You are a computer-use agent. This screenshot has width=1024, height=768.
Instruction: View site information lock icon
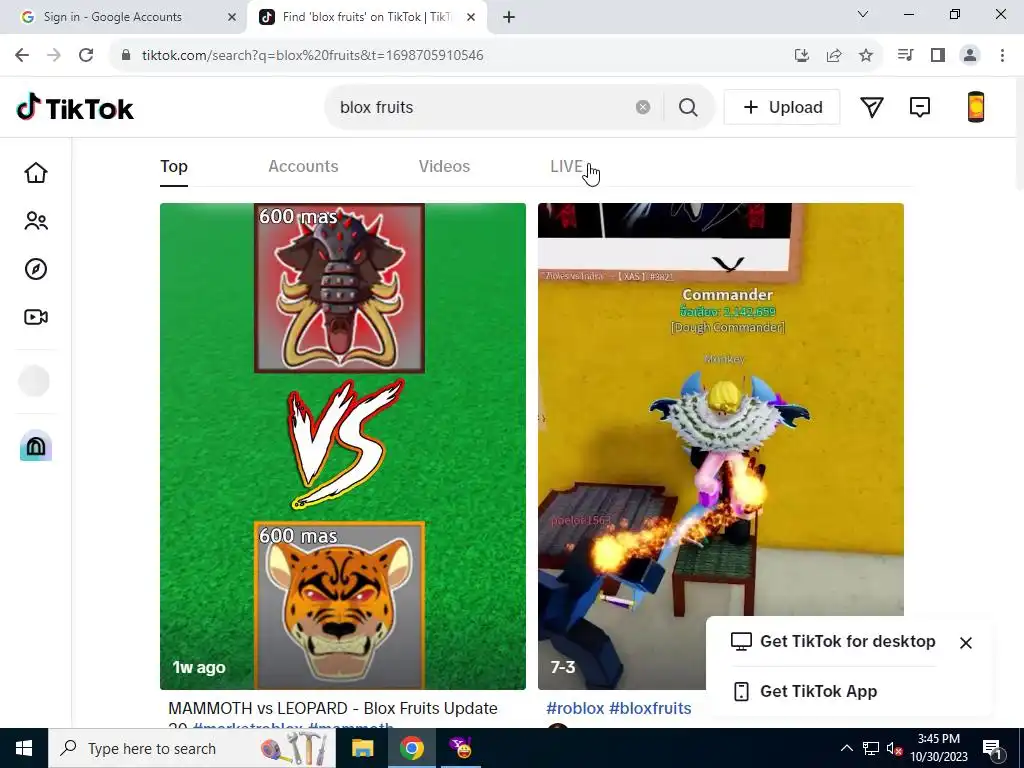pyautogui.click(x=126, y=55)
